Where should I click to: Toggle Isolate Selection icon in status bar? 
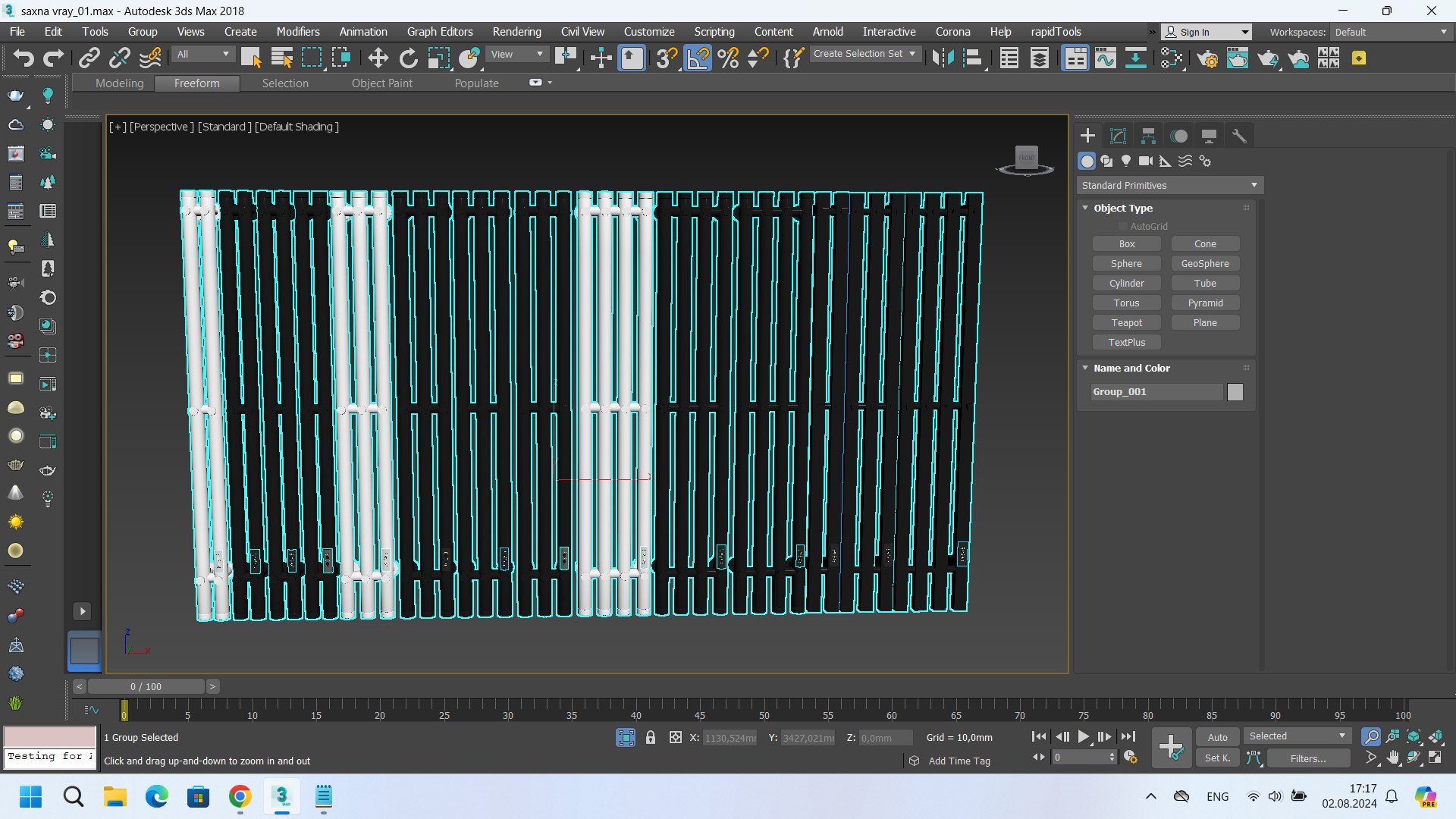point(626,737)
